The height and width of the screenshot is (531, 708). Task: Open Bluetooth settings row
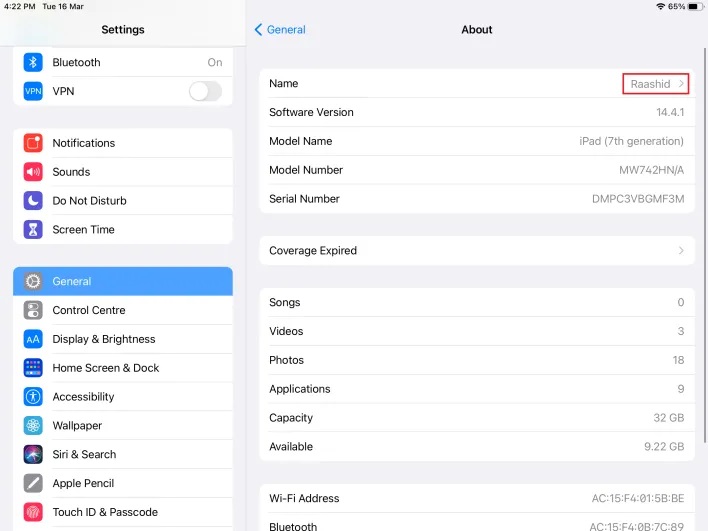(x=123, y=62)
